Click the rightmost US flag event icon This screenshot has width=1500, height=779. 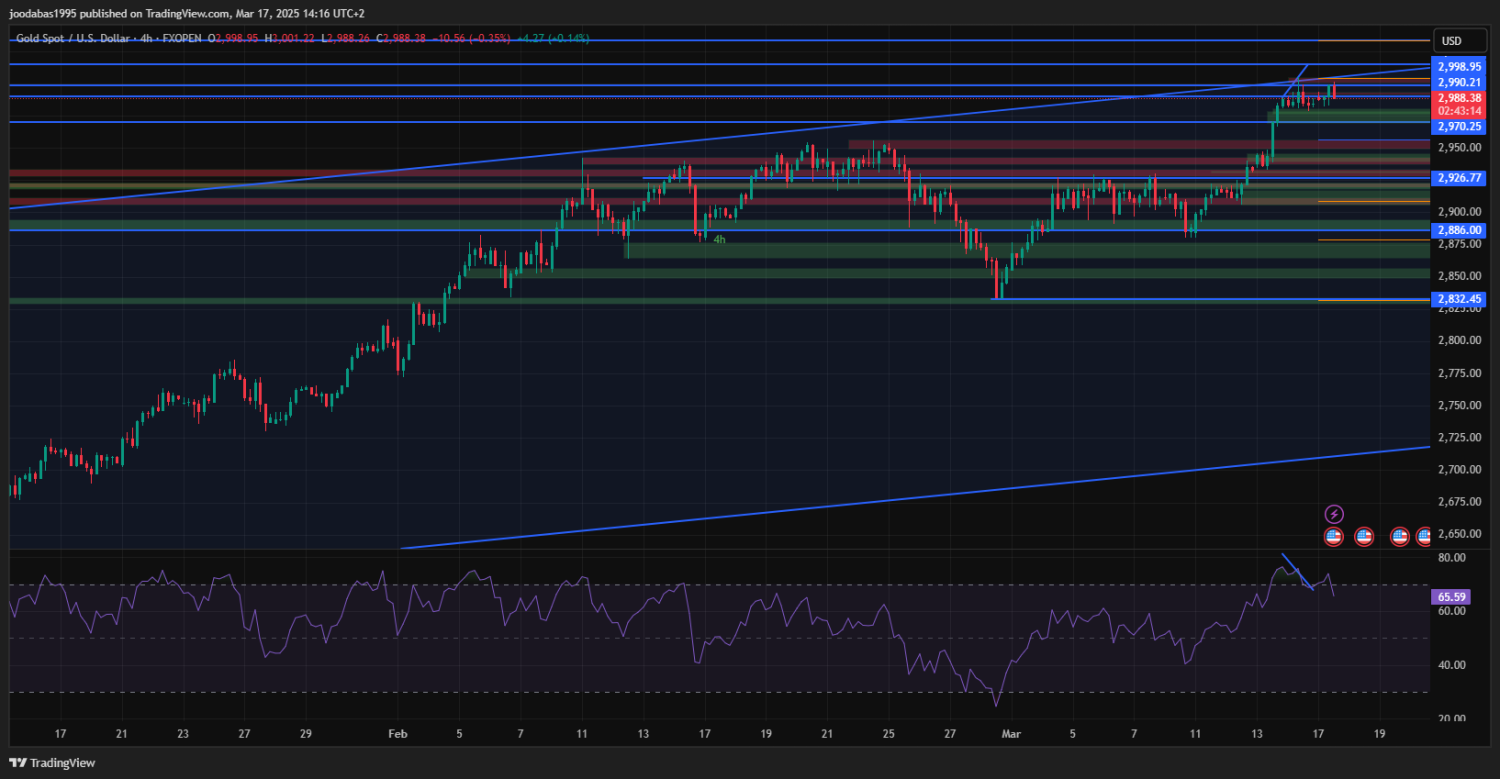(x=1424, y=537)
